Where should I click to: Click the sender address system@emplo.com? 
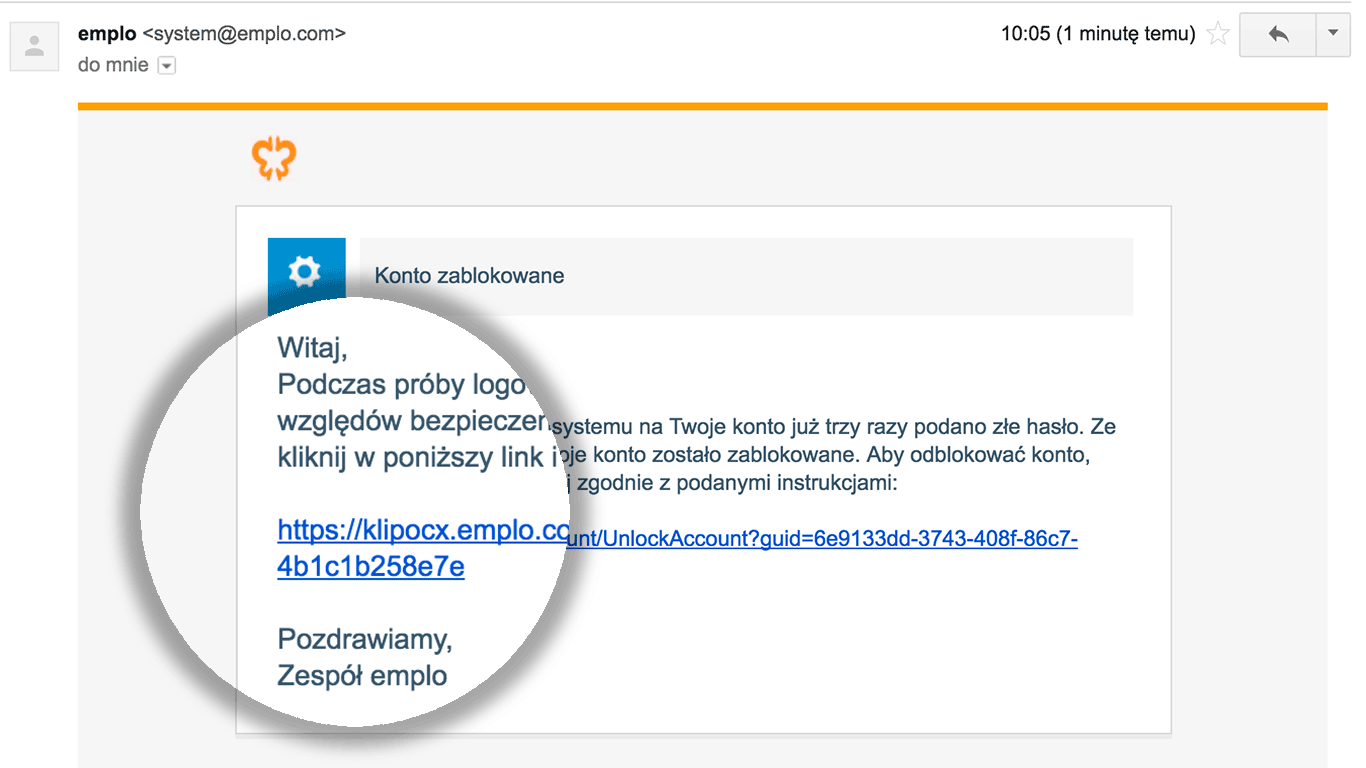244,33
